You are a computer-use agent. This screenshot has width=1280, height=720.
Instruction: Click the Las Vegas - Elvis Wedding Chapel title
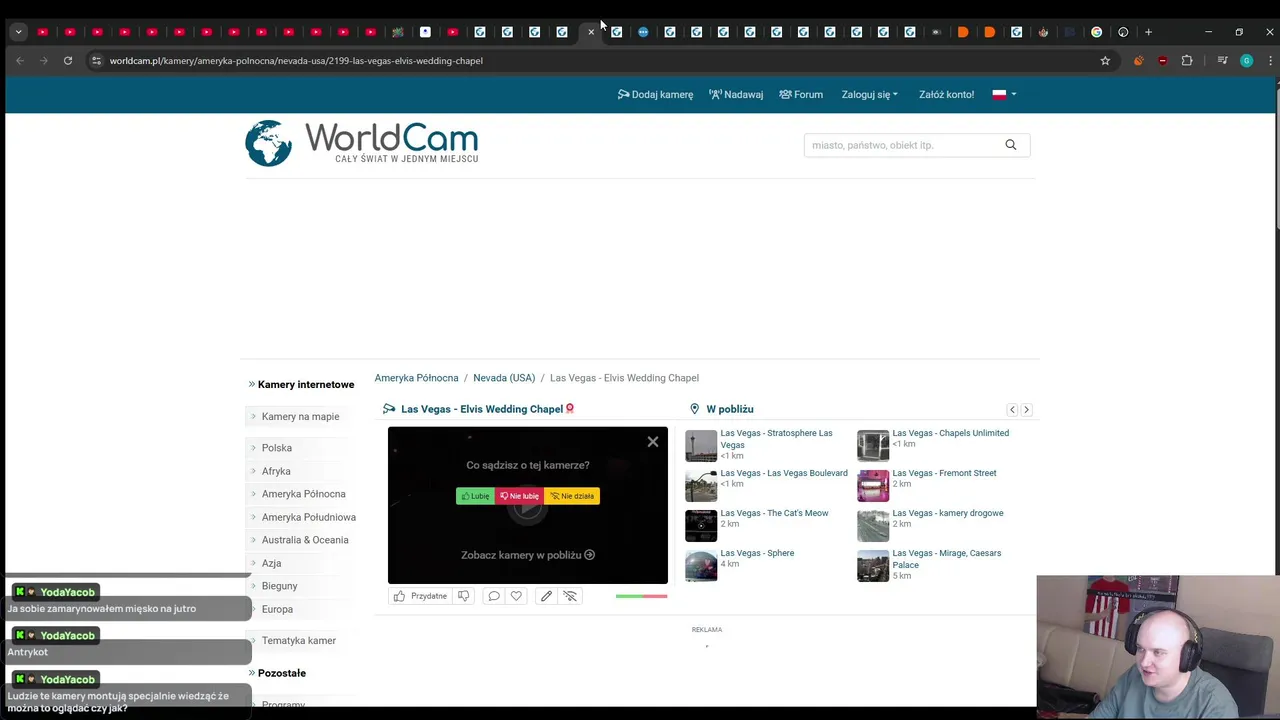coord(482,409)
